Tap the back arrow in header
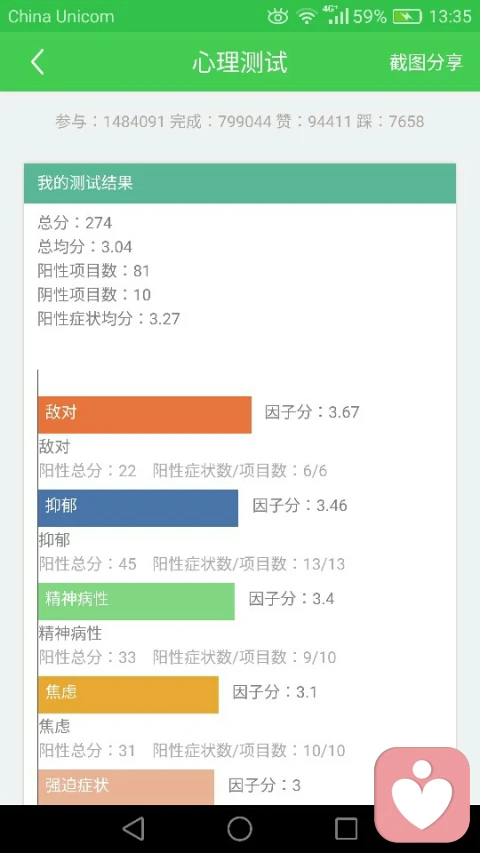Screen dimensions: 480x853 click(37, 62)
